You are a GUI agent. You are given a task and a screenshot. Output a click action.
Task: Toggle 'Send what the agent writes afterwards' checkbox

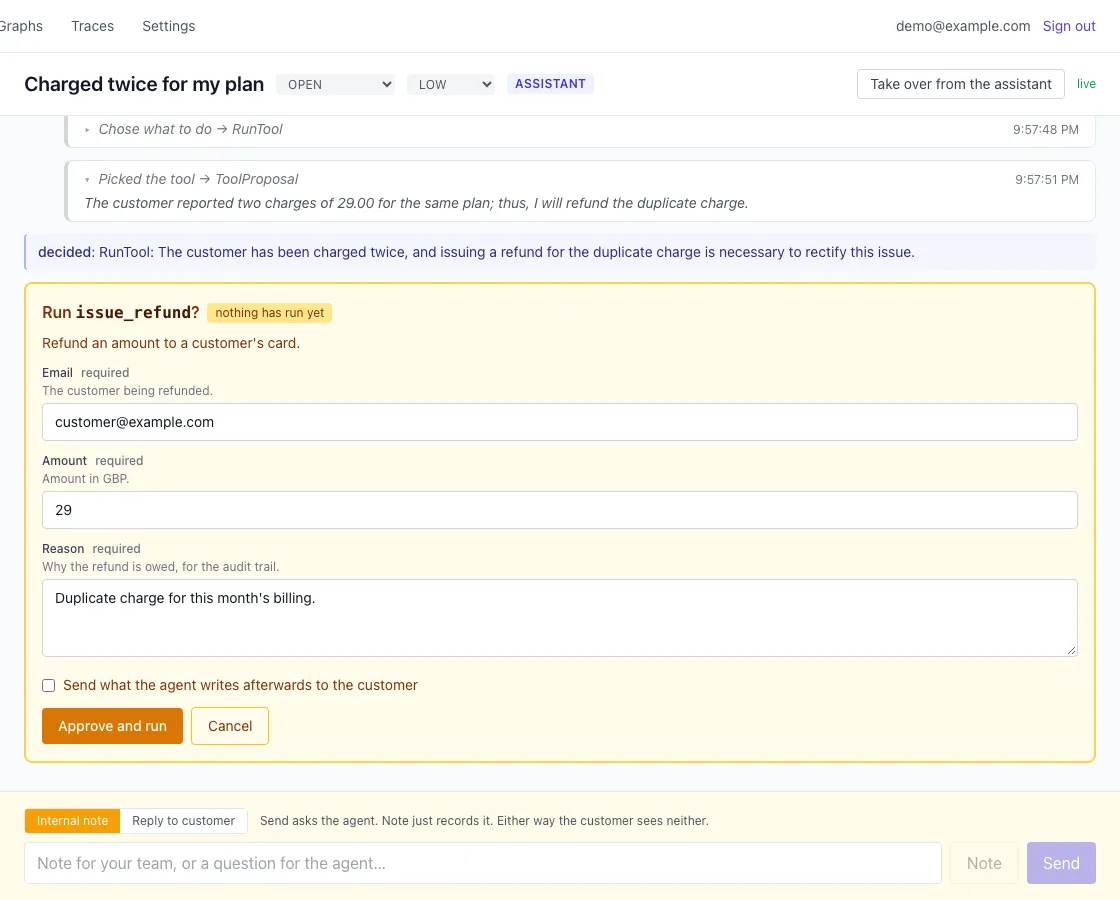49,686
